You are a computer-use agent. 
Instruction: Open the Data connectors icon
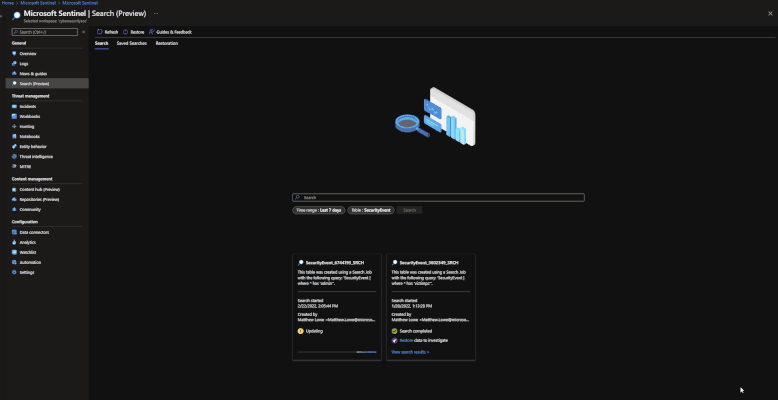click(14, 232)
